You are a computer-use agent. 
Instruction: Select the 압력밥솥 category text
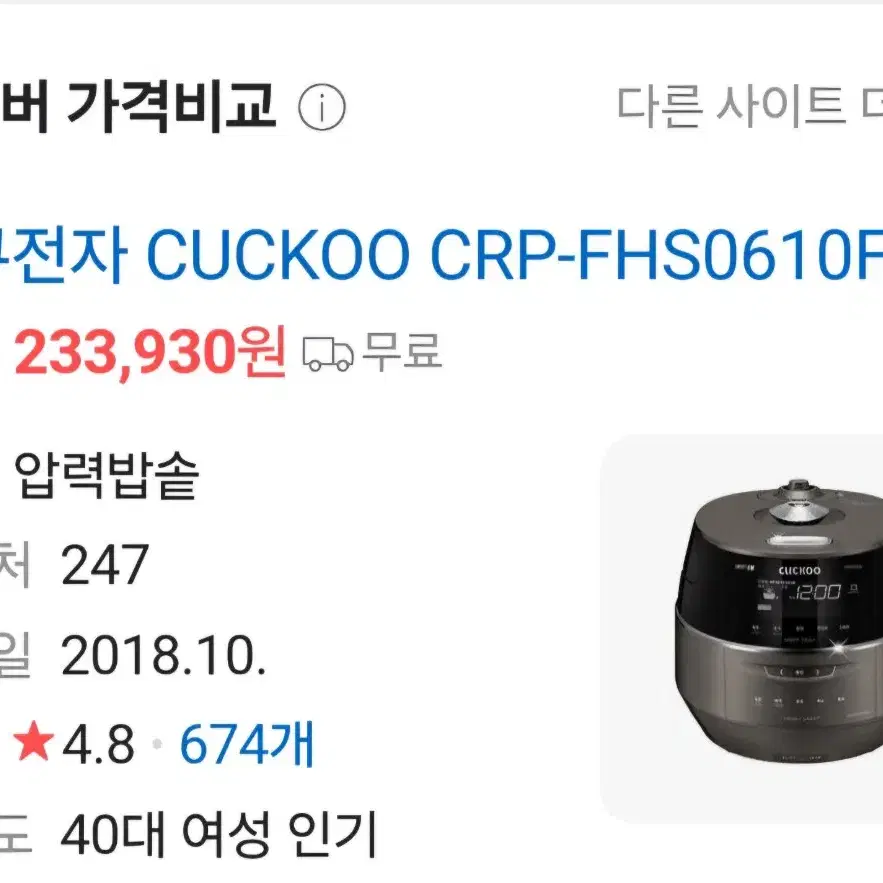106,476
